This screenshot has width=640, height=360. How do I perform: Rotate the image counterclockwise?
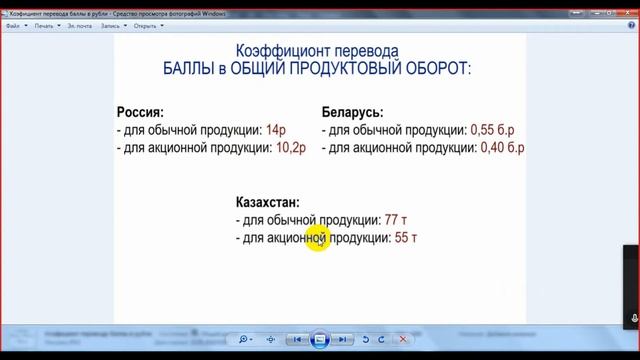[366, 339]
